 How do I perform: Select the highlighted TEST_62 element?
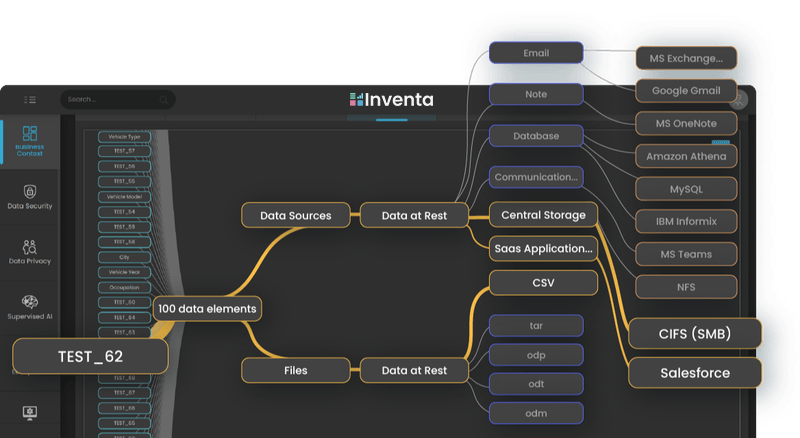[90, 356]
